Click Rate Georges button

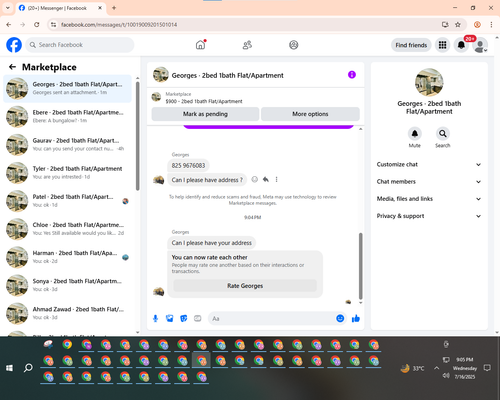coord(245,286)
